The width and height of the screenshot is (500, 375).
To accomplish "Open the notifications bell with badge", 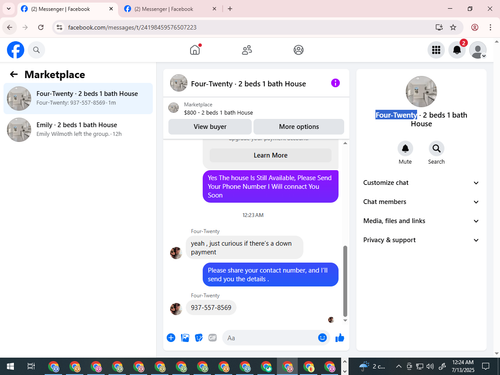I will click(457, 50).
